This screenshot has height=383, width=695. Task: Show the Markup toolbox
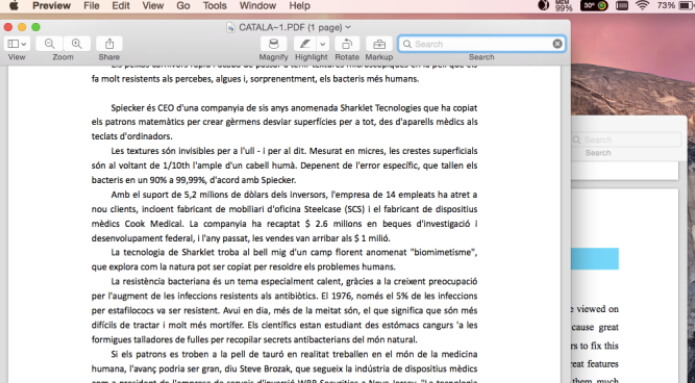379,44
